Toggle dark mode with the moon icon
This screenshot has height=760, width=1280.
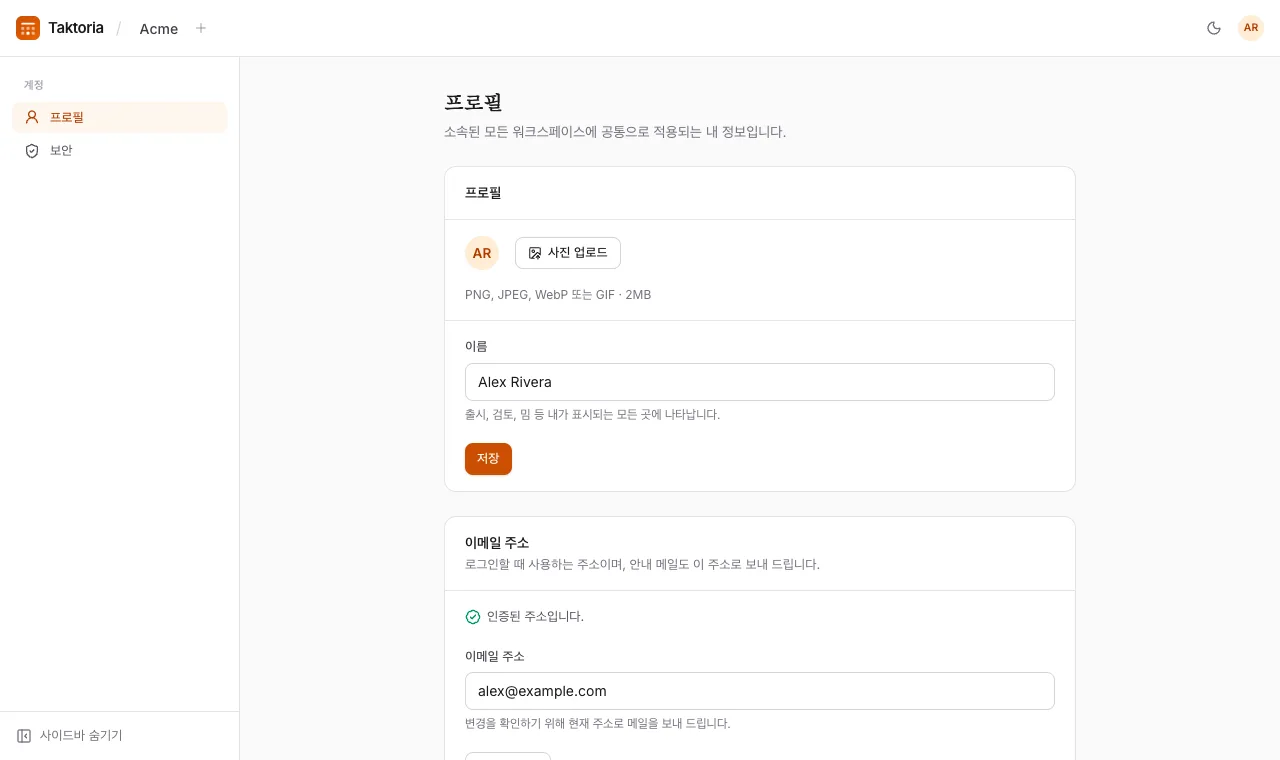coord(1214,28)
